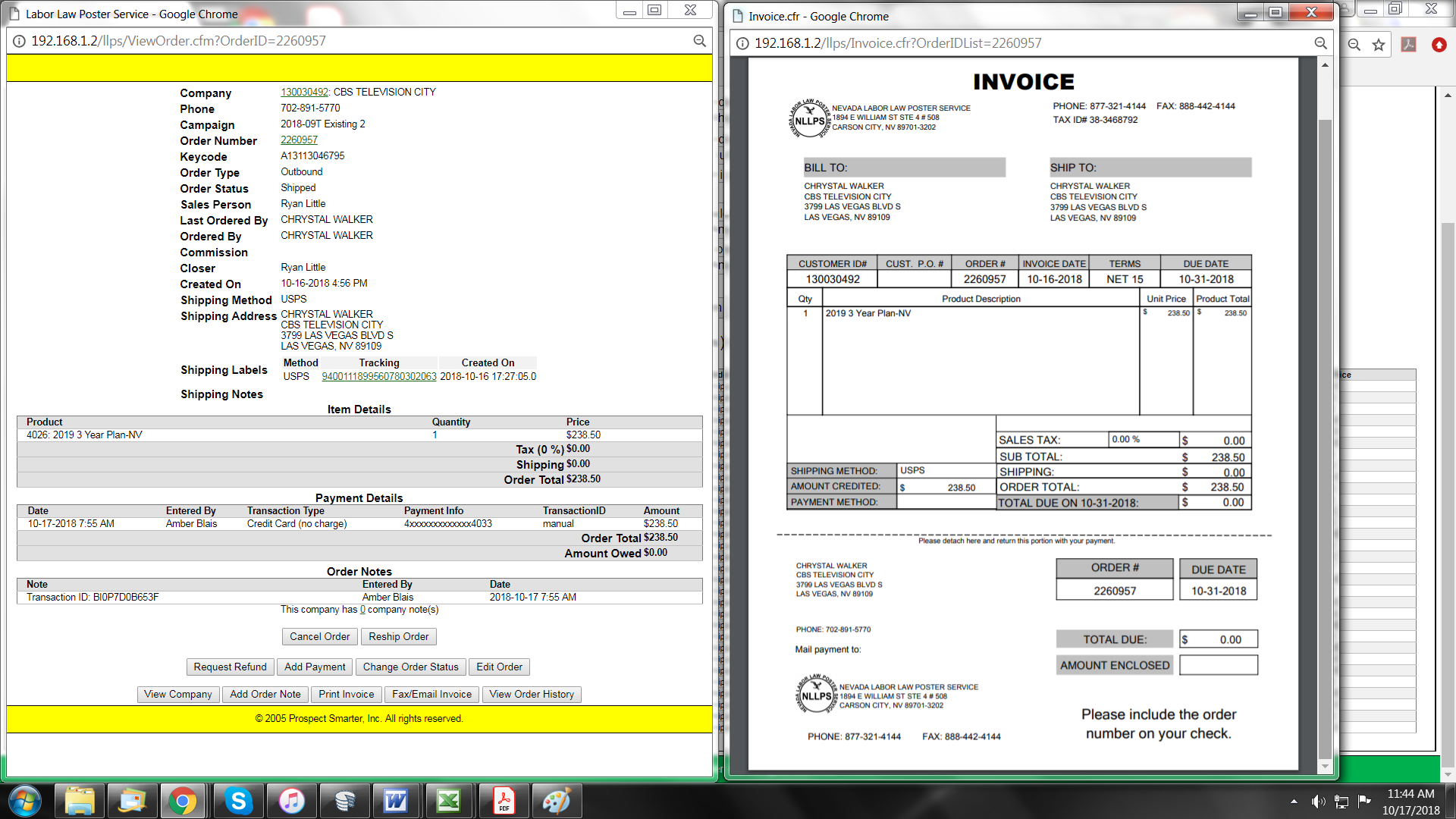Viewport: 1456px width, 819px height.
Task: Open Skype from the taskbar
Action: click(x=238, y=801)
